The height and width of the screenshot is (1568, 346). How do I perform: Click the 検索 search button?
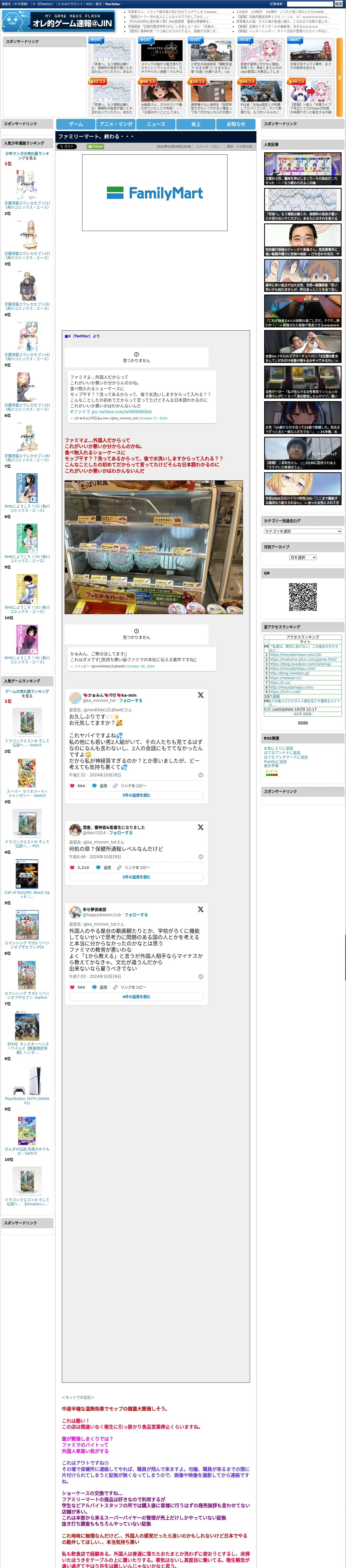point(339,4)
